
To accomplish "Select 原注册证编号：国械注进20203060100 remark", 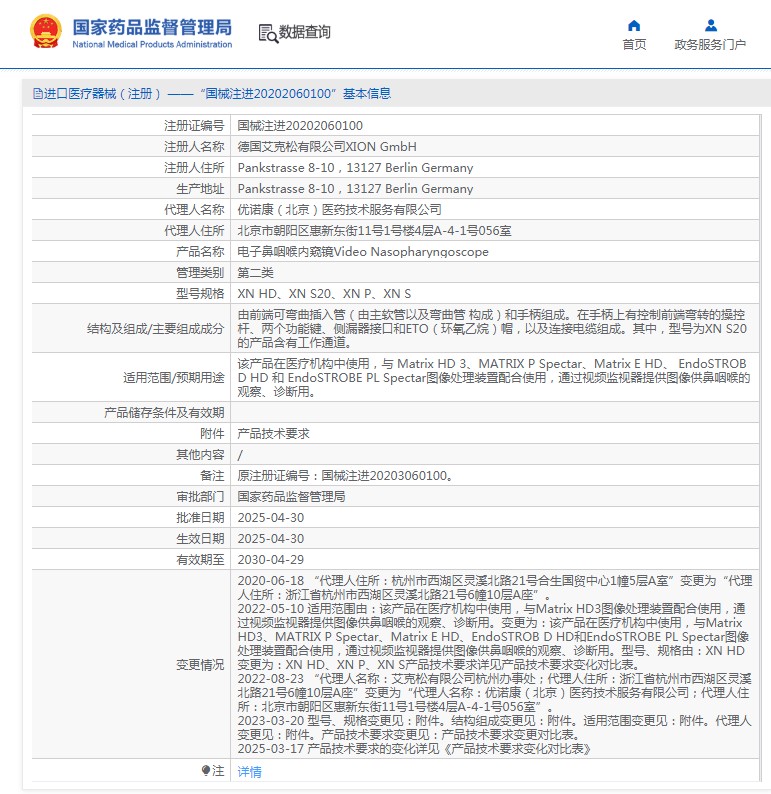I will click(345, 476).
